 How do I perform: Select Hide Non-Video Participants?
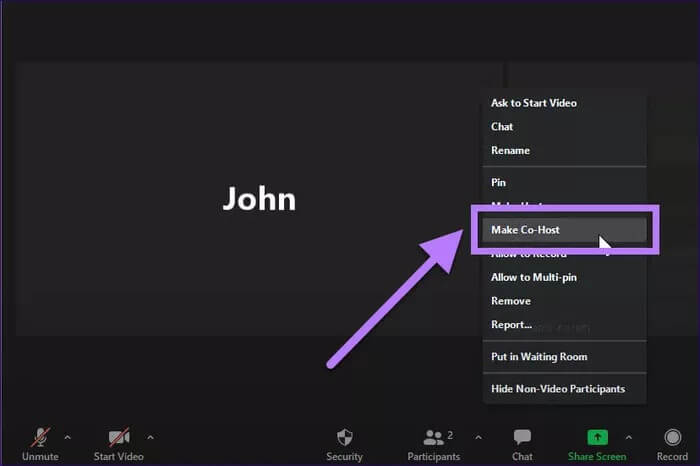click(564, 389)
